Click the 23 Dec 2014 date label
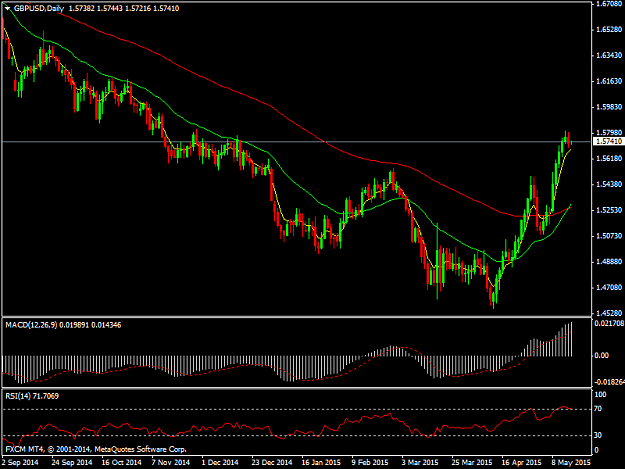The image size is (625, 469). [x=272, y=463]
